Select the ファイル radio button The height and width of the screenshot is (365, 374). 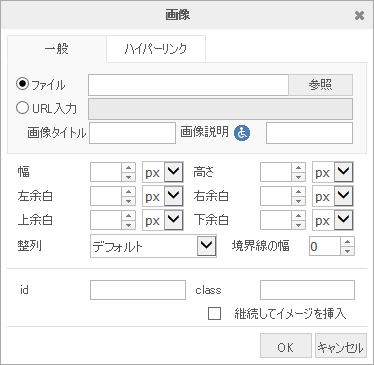(22, 84)
